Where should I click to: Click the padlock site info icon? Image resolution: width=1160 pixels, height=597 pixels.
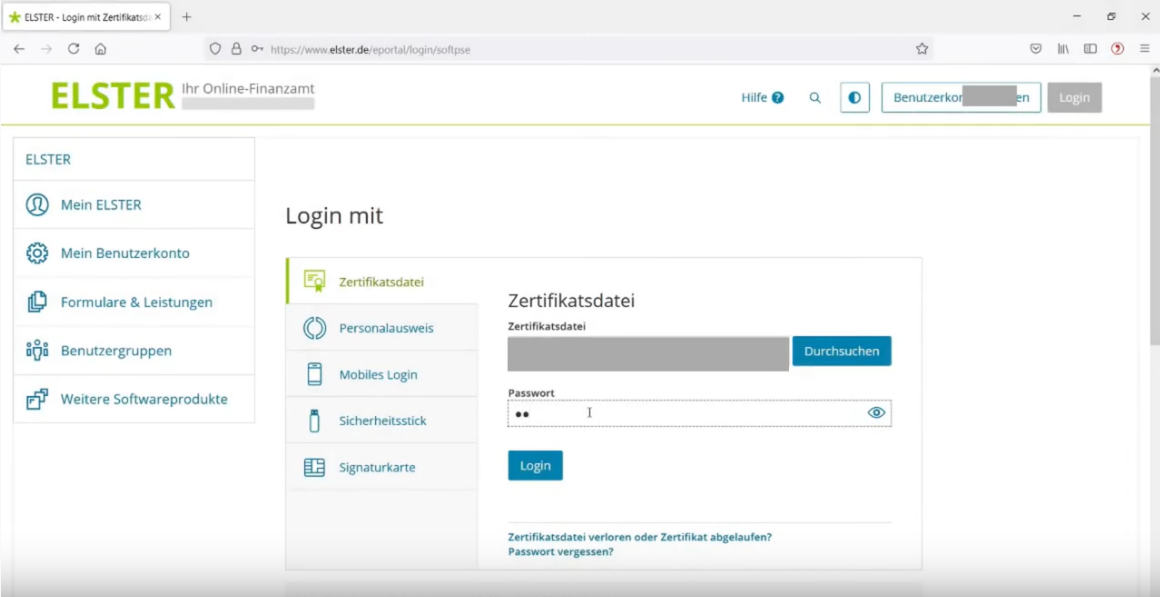click(x=236, y=49)
